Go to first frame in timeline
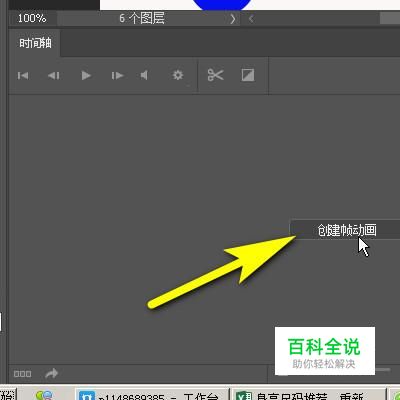The width and height of the screenshot is (400, 400). [23, 76]
